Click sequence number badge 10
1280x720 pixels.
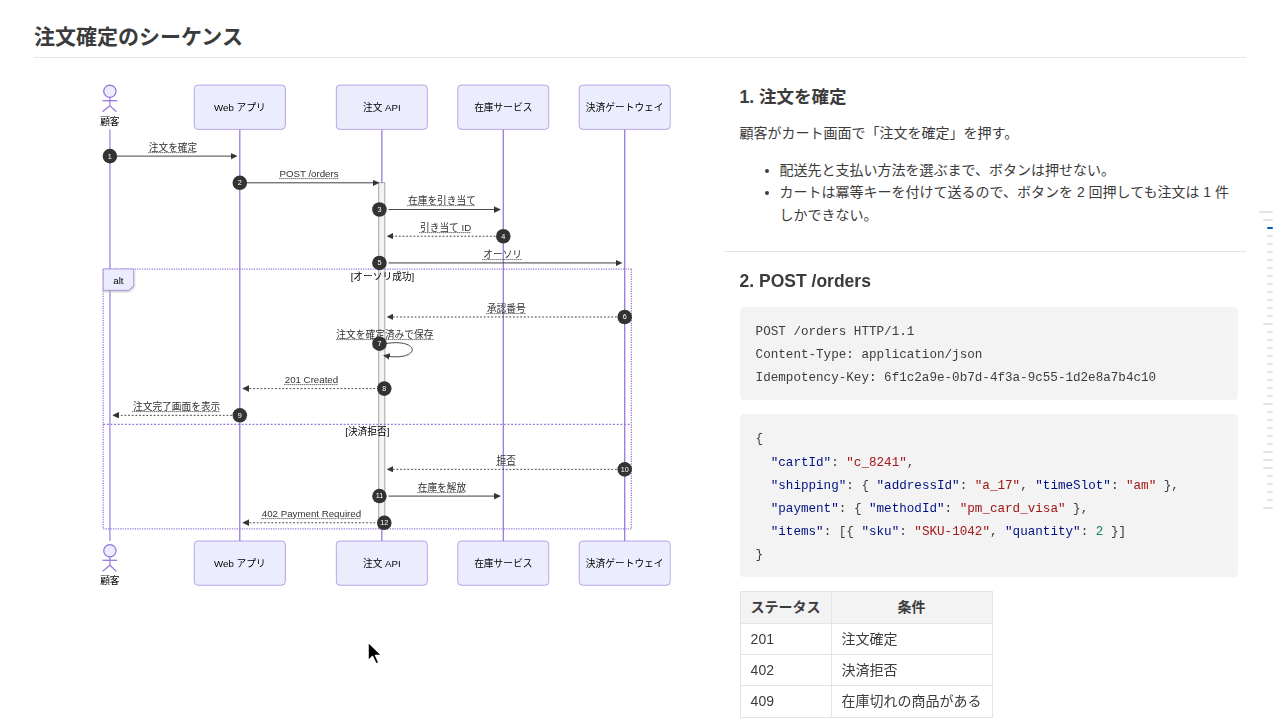(624, 469)
